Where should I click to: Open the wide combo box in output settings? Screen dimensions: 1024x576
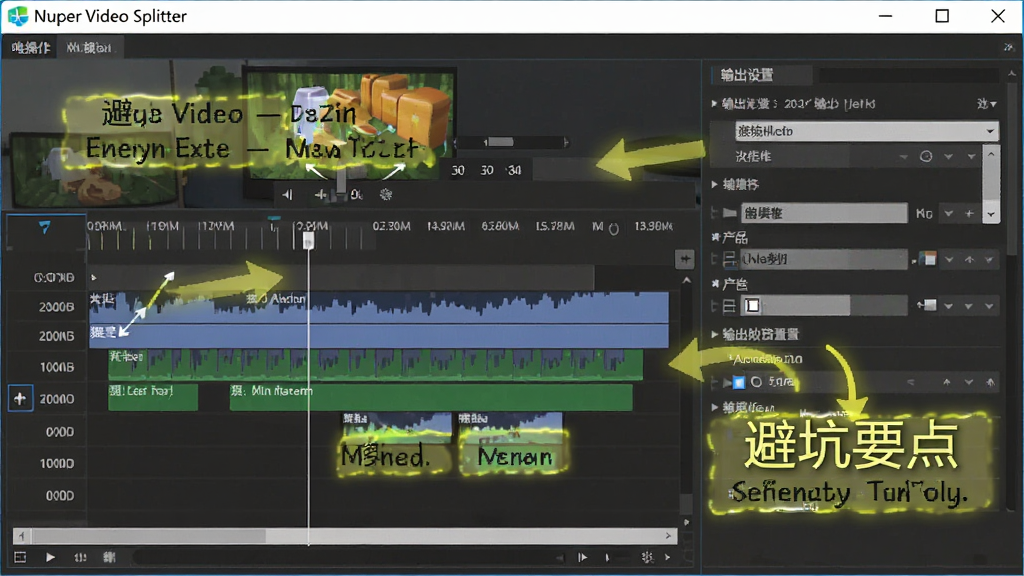pyautogui.click(x=867, y=131)
